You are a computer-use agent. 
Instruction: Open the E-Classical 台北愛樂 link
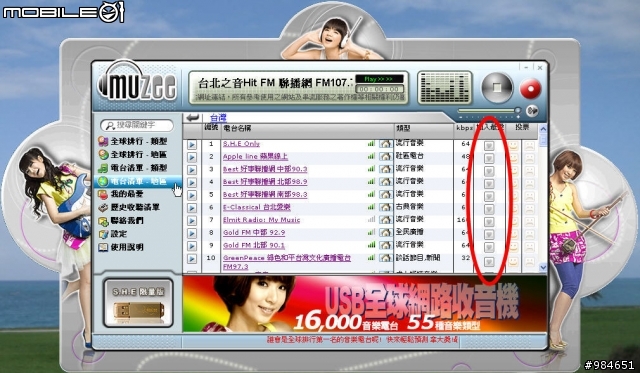[x=257, y=207]
